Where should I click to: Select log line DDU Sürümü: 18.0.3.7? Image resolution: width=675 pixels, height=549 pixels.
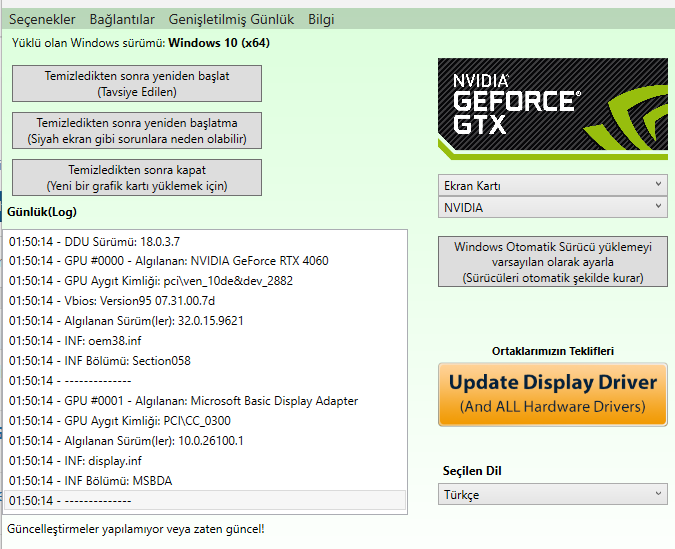[x=204, y=242]
